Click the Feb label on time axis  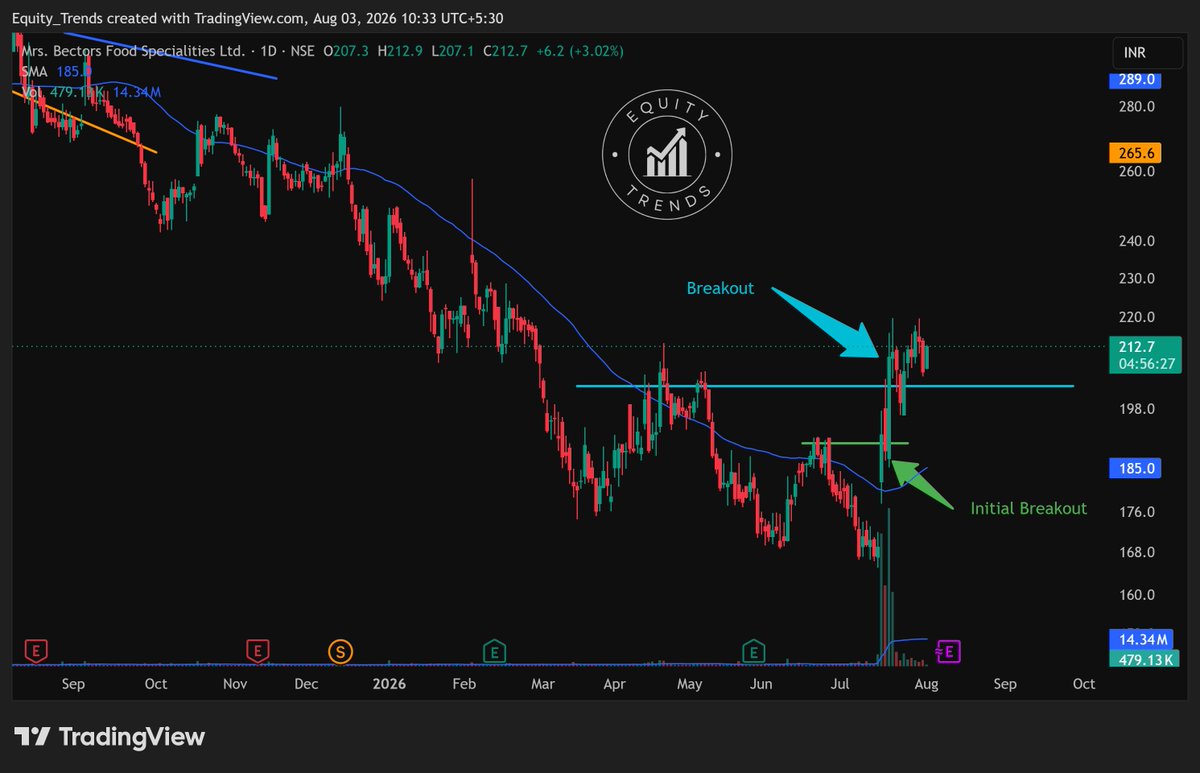pyautogui.click(x=463, y=684)
